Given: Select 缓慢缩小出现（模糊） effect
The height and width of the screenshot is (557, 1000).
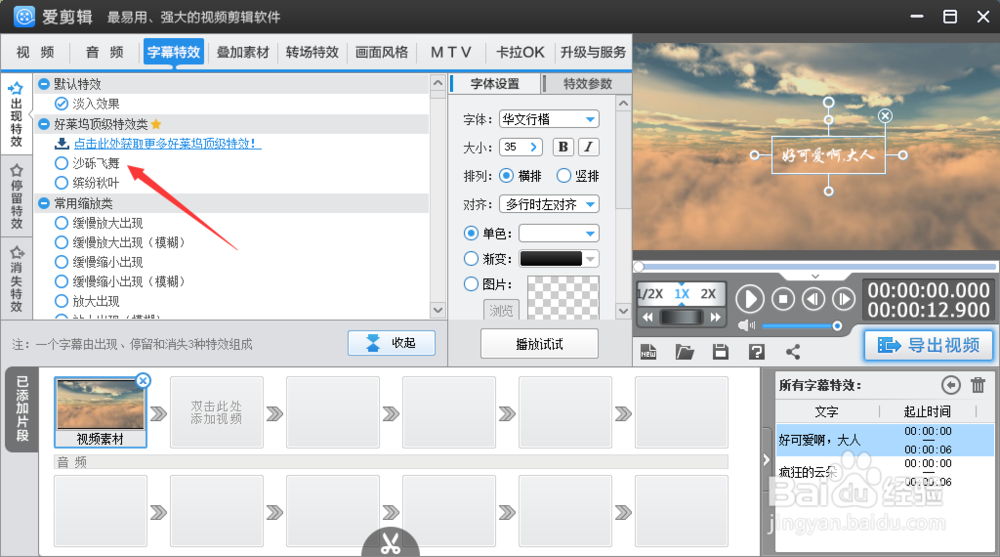Looking at the screenshot, I should coord(61,281).
